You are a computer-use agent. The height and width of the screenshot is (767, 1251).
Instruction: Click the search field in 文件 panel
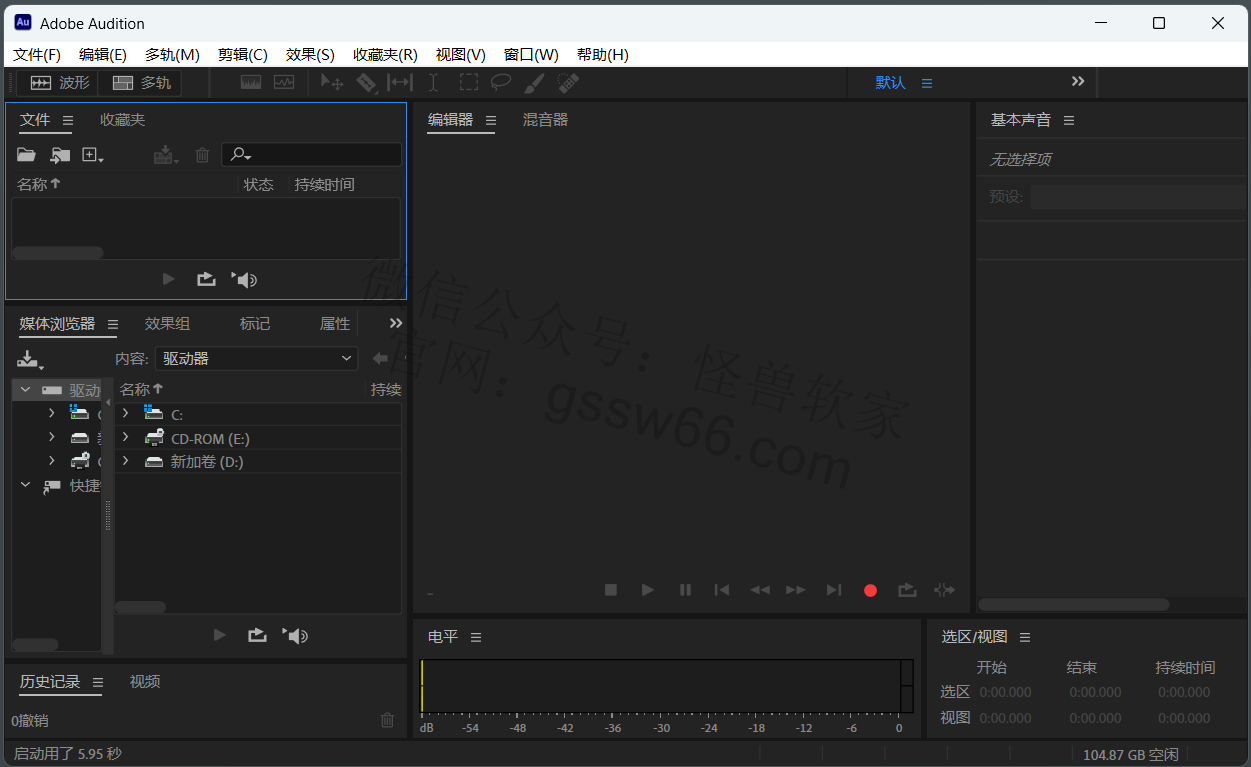coord(311,154)
